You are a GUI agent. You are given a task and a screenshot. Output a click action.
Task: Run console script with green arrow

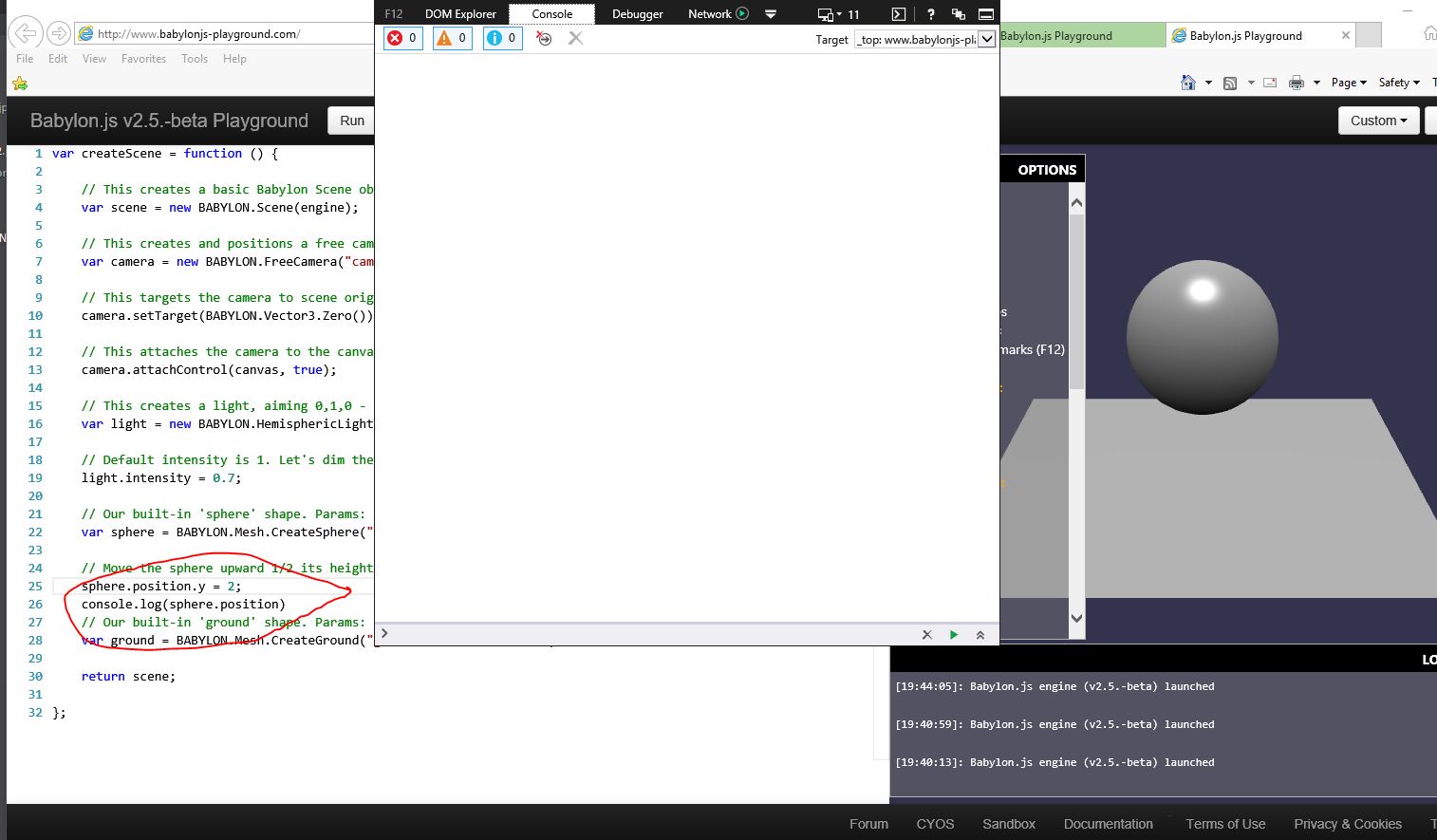pyautogui.click(x=953, y=634)
